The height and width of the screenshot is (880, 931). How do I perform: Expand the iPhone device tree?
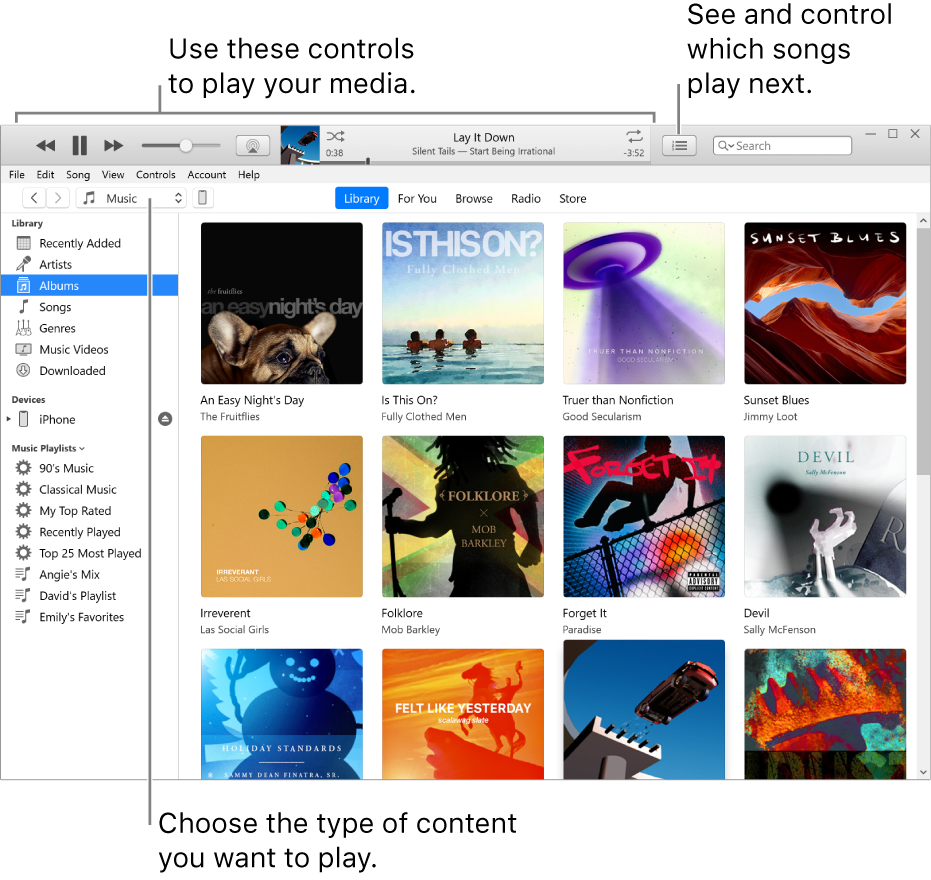click(x=9, y=419)
